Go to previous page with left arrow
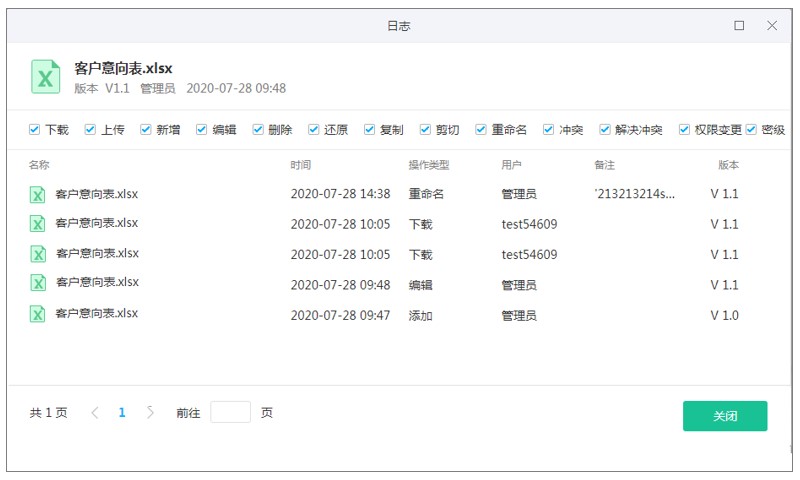Viewport: 800px width, 480px height. pyautogui.click(x=95, y=412)
